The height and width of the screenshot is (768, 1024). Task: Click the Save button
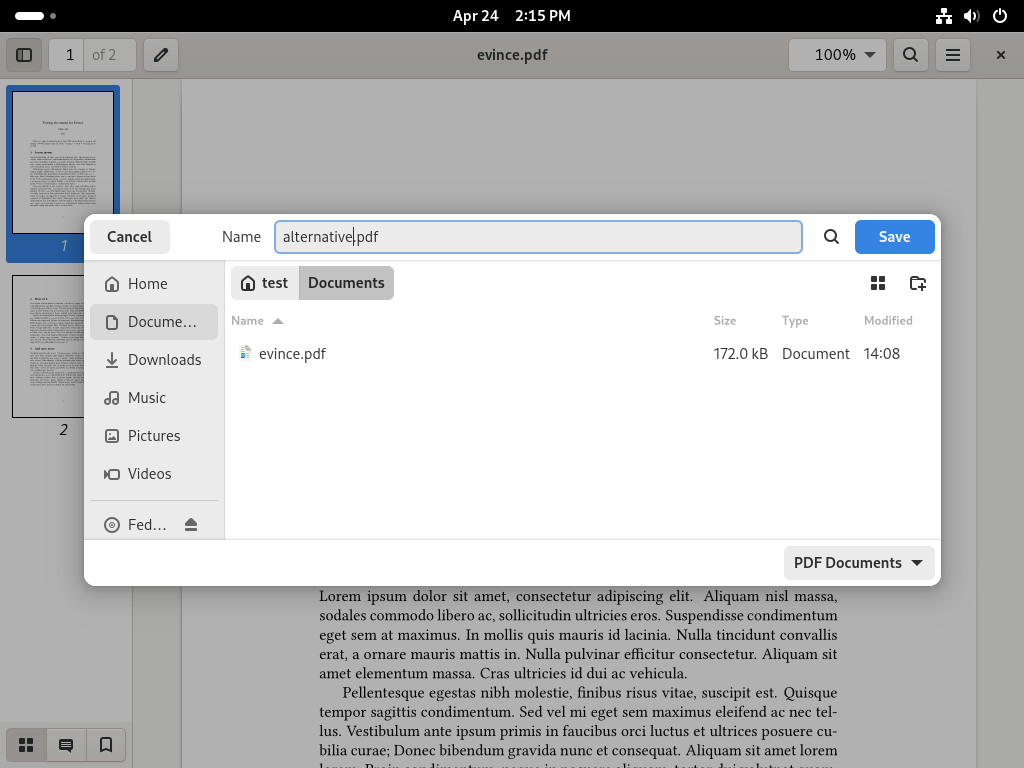pos(895,237)
